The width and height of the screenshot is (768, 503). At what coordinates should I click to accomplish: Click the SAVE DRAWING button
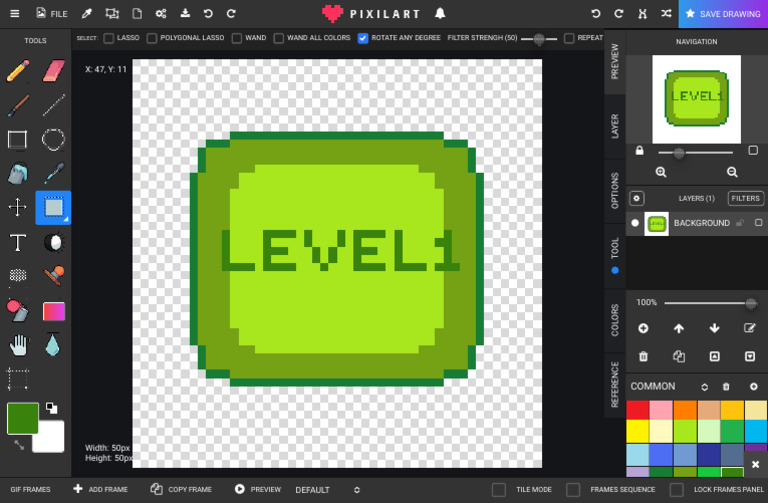pos(723,14)
